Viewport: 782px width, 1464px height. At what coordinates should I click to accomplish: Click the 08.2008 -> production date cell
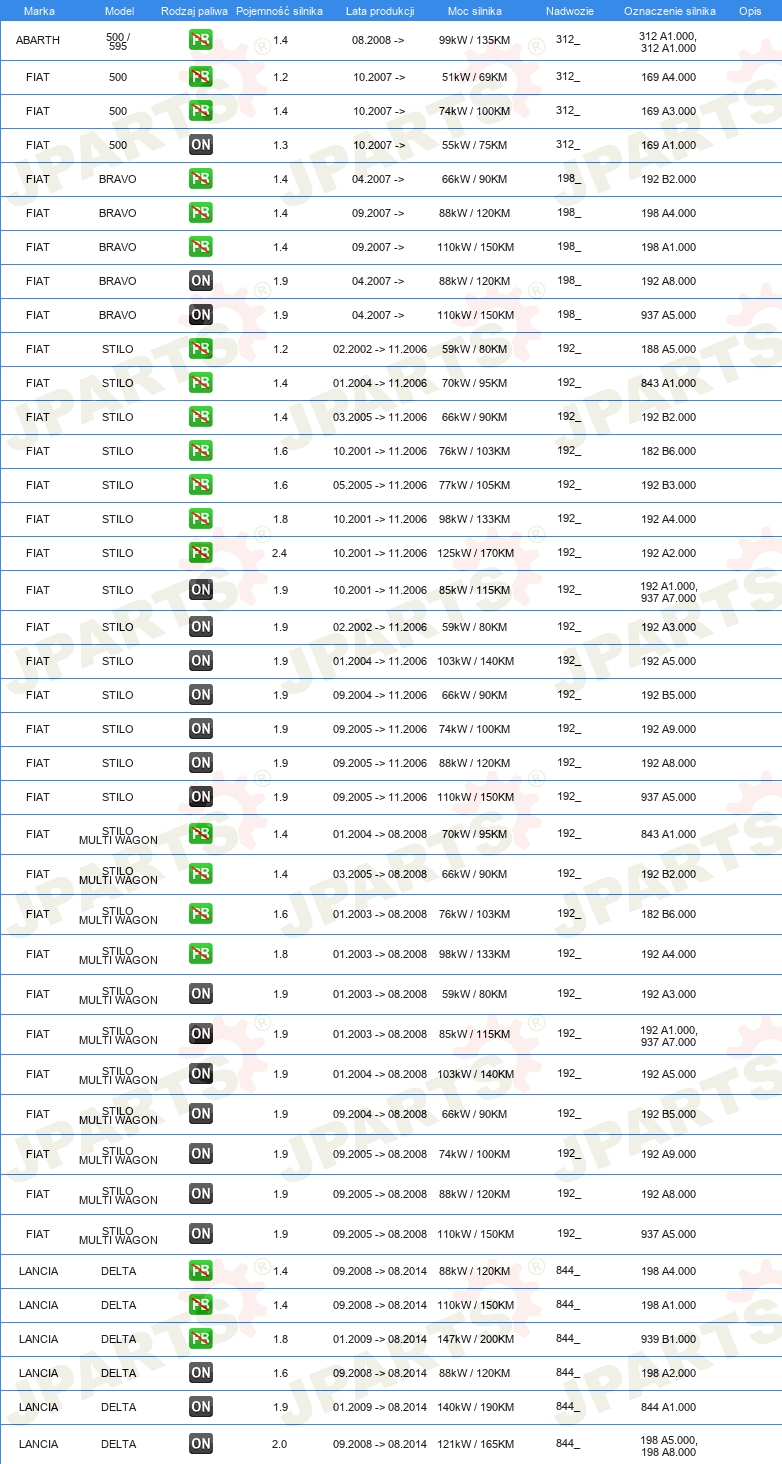379,41
